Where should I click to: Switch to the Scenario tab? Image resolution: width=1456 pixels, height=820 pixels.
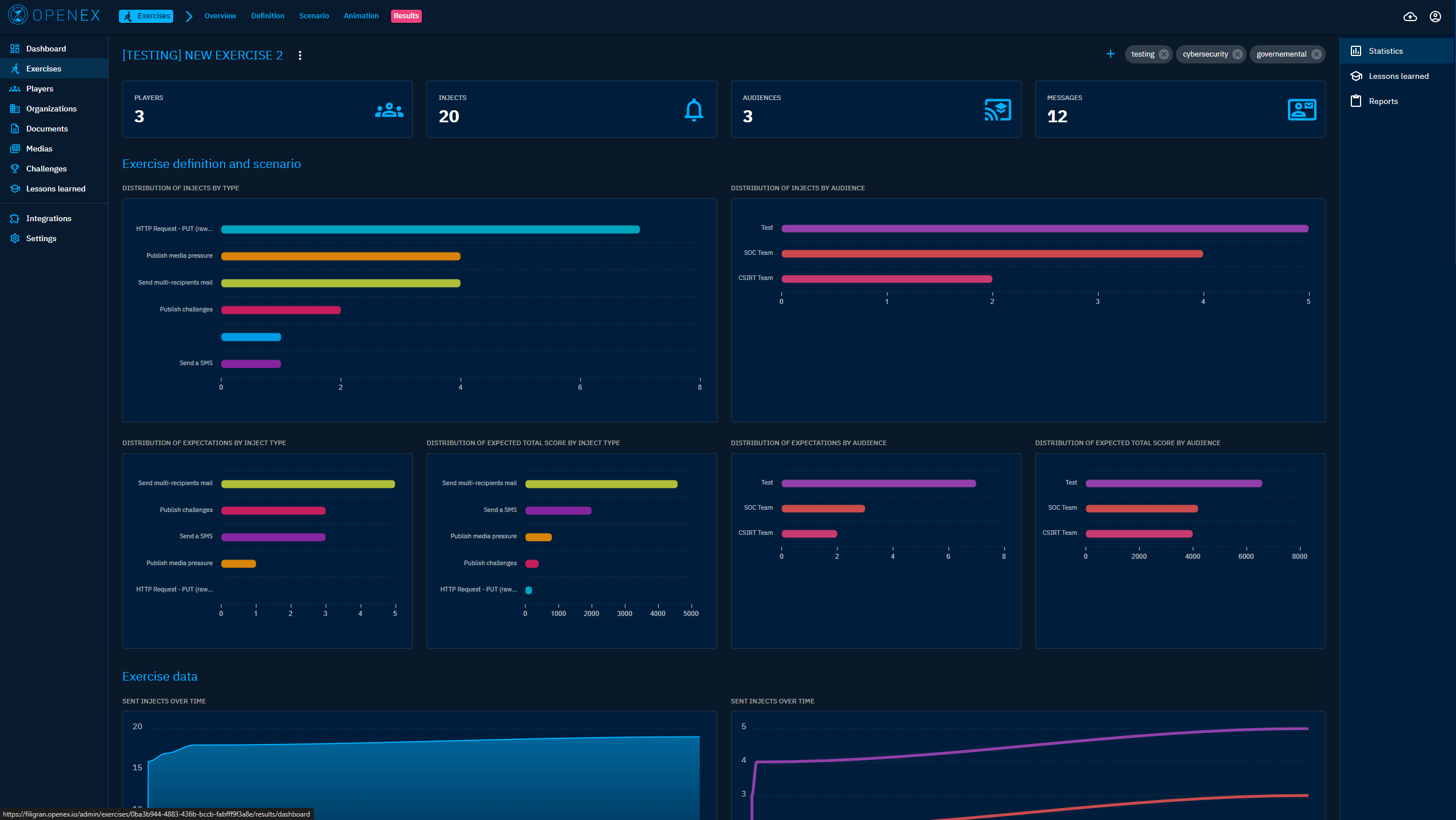tap(313, 16)
